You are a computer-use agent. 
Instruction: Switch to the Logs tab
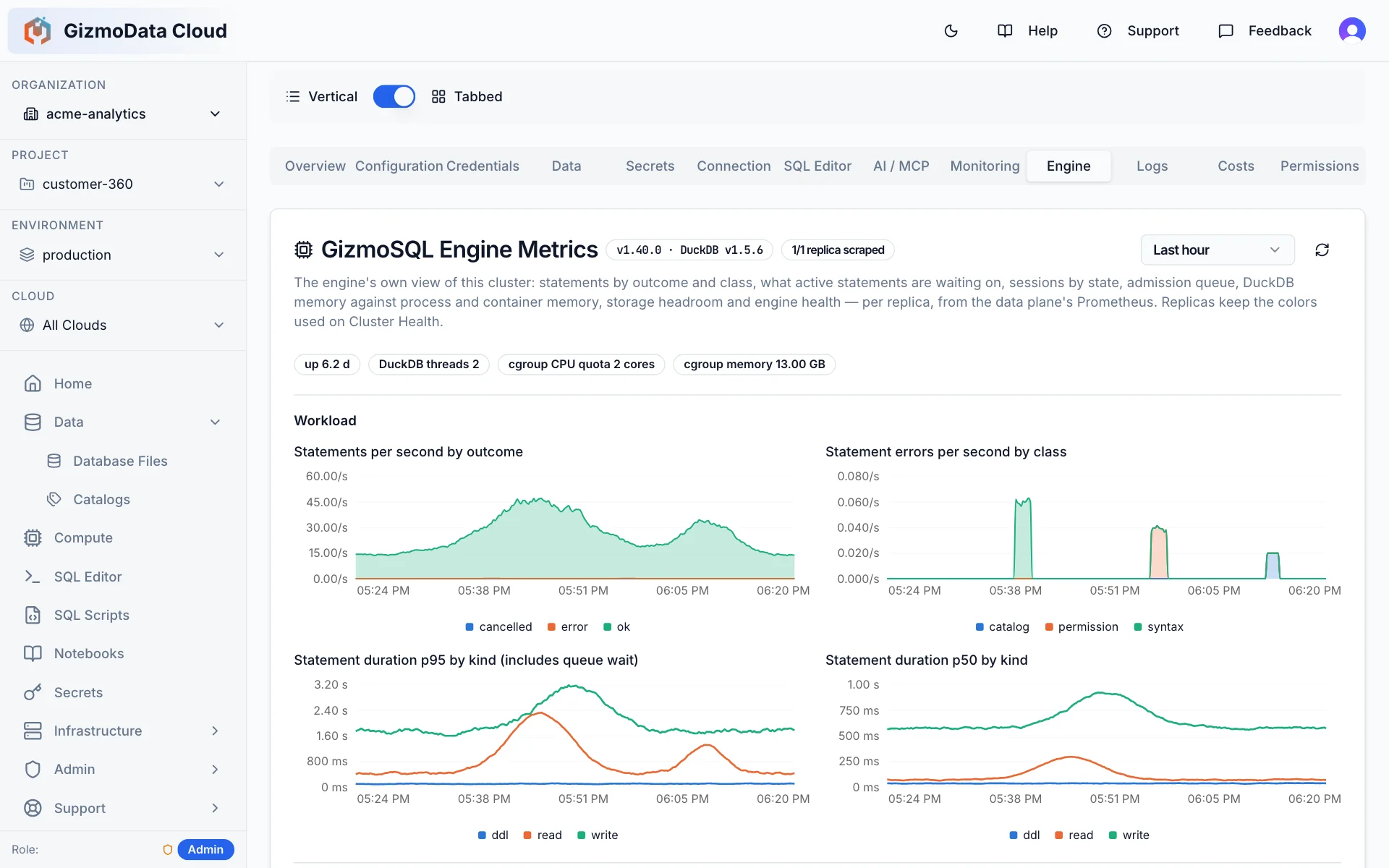pyautogui.click(x=1152, y=166)
